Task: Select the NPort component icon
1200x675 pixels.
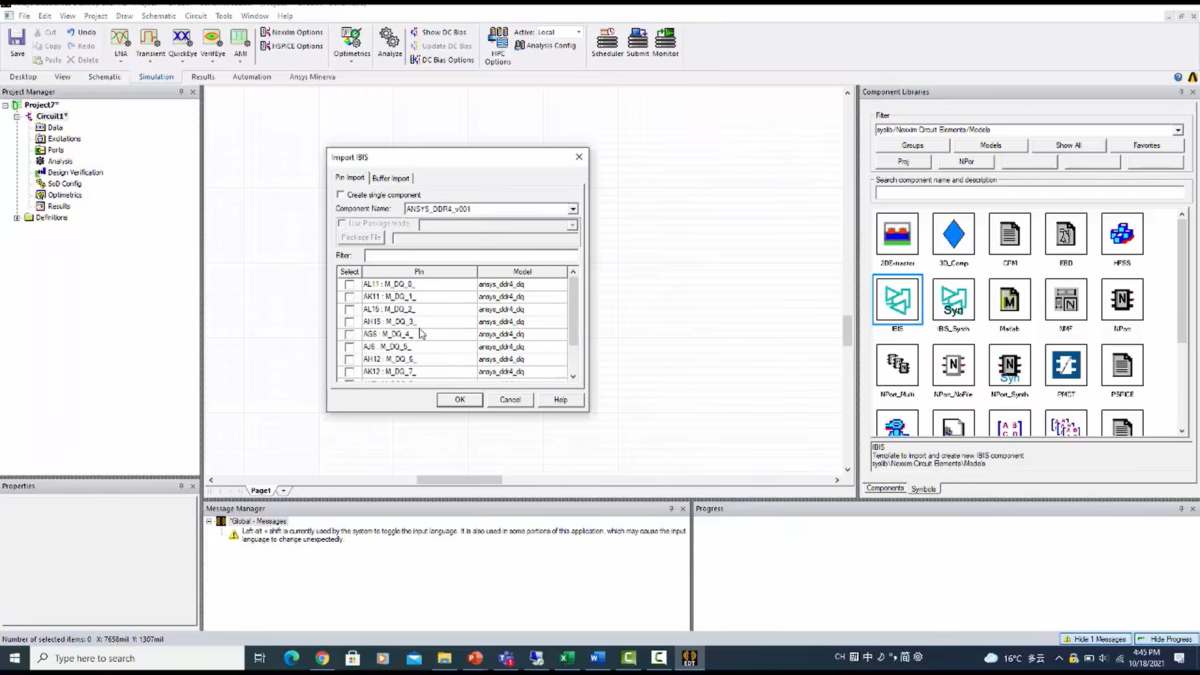Action: coord(1122,299)
